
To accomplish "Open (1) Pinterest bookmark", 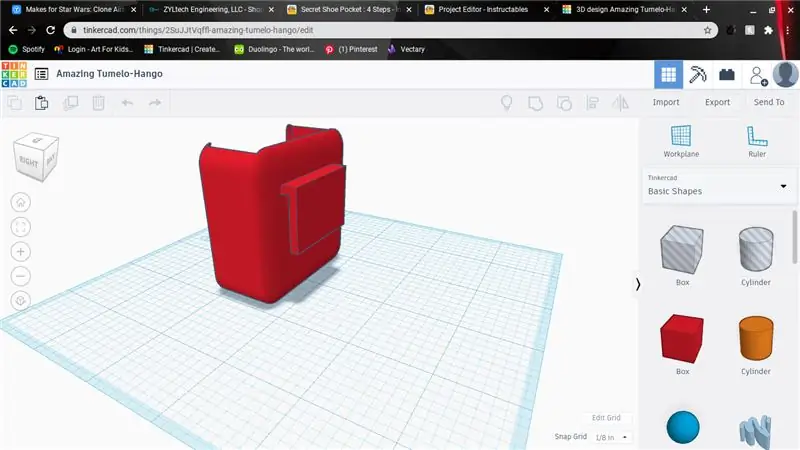I will pyautogui.click(x=352, y=49).
